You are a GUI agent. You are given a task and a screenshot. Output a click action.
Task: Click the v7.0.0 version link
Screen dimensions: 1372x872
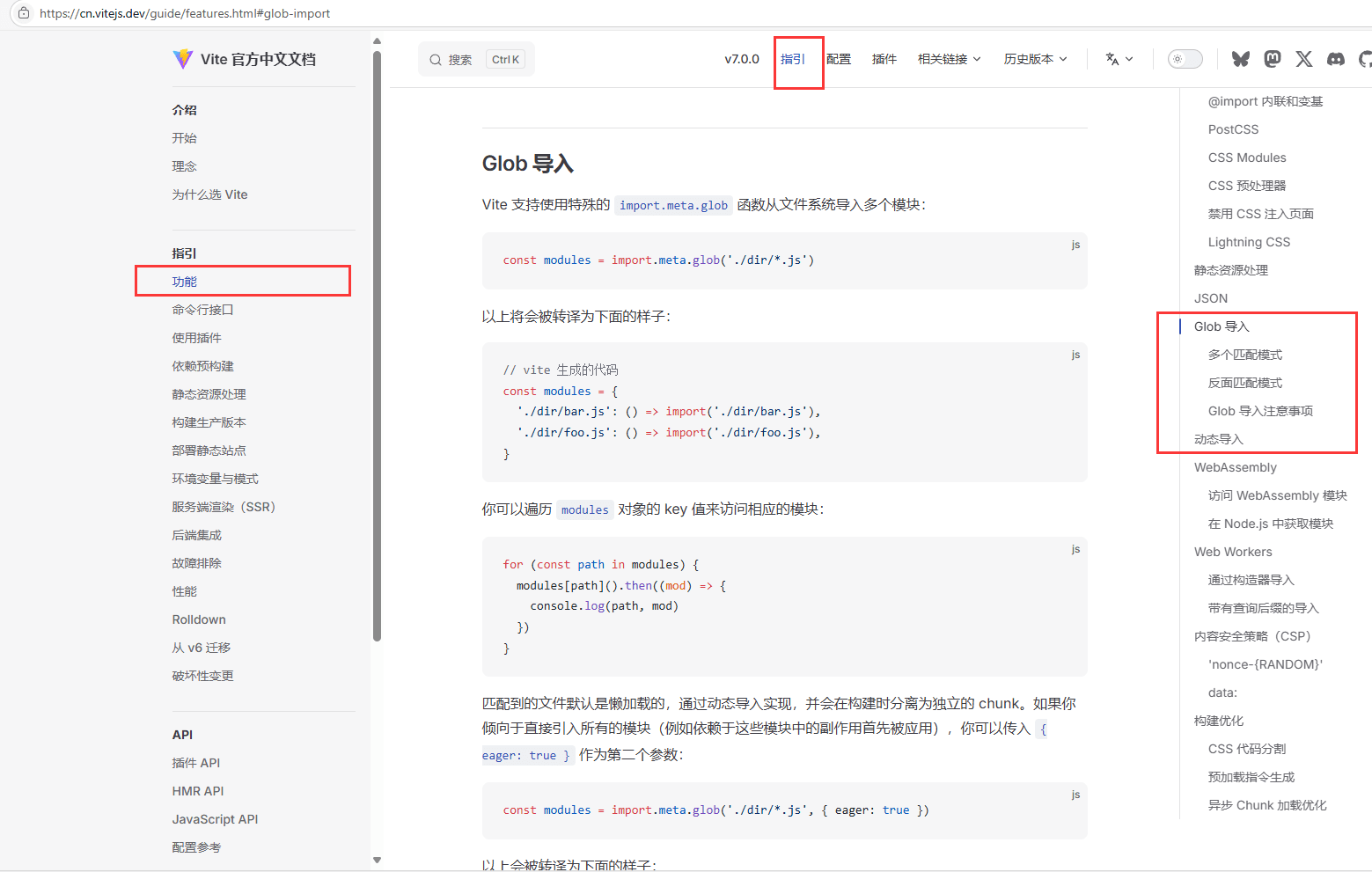(x=742, y=59)
